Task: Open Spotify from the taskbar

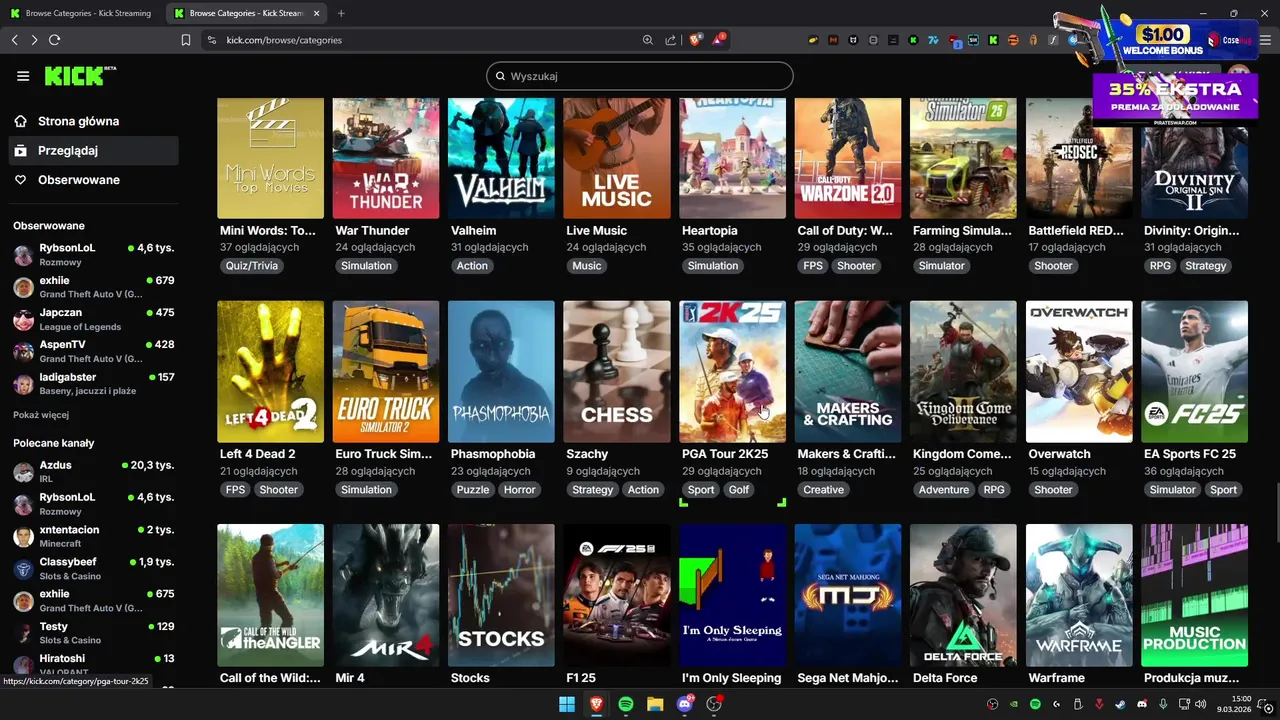Action: [626, 704]
